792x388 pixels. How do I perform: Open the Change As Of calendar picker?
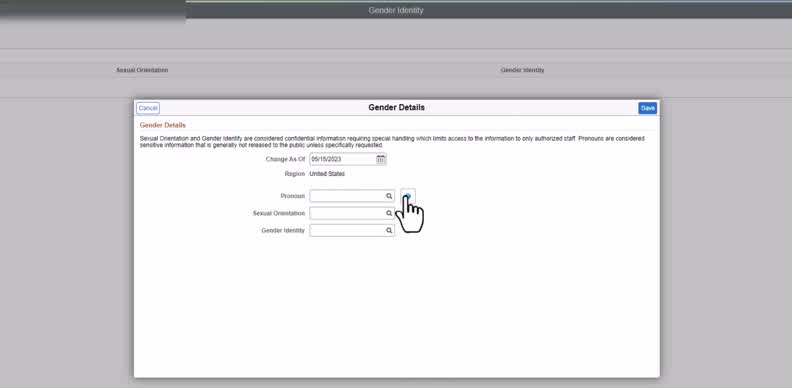(380, 159)
